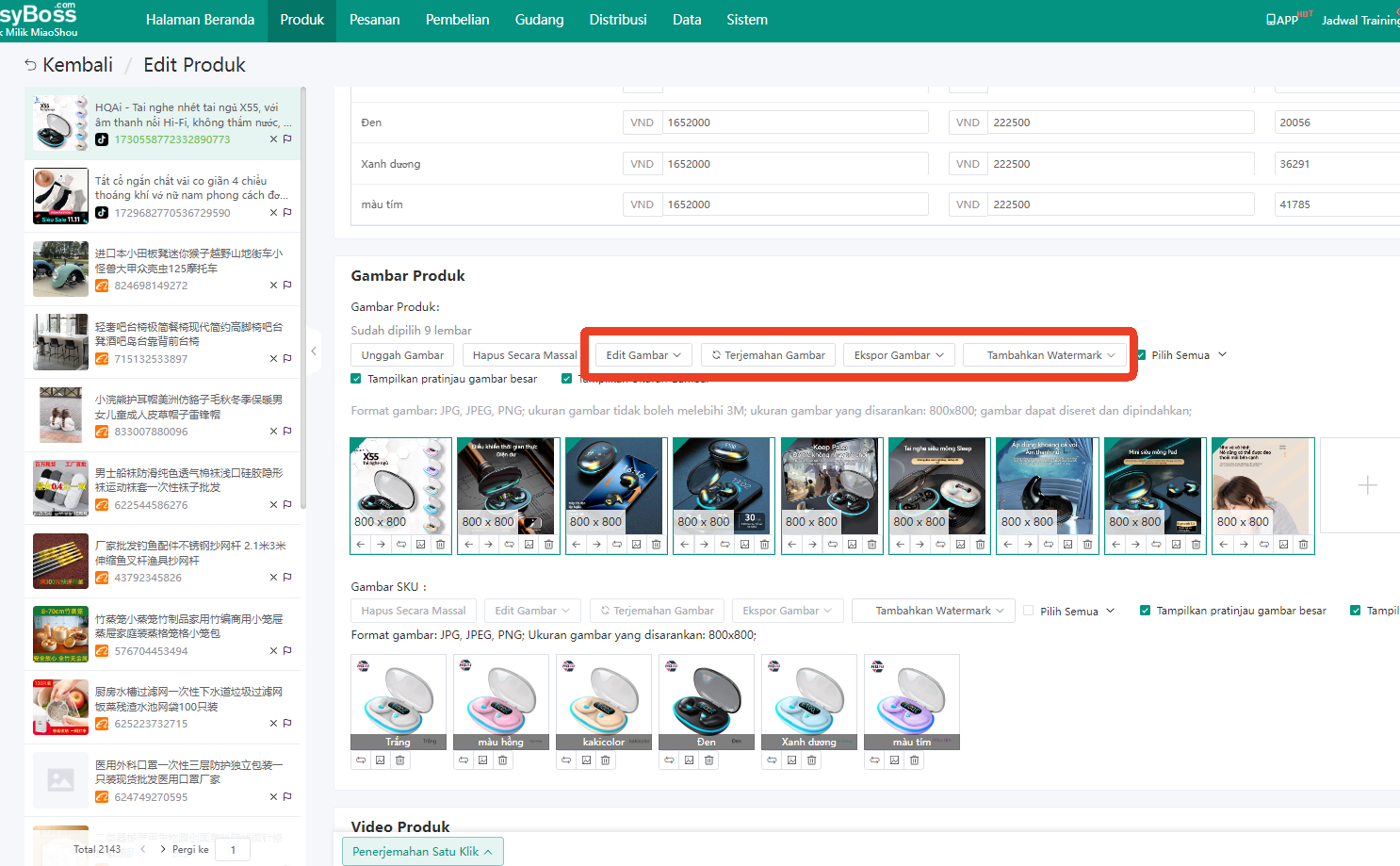1400x866 pixels.
Task: Flag product 622544586276 in sidebar
Action: (287, 504)
